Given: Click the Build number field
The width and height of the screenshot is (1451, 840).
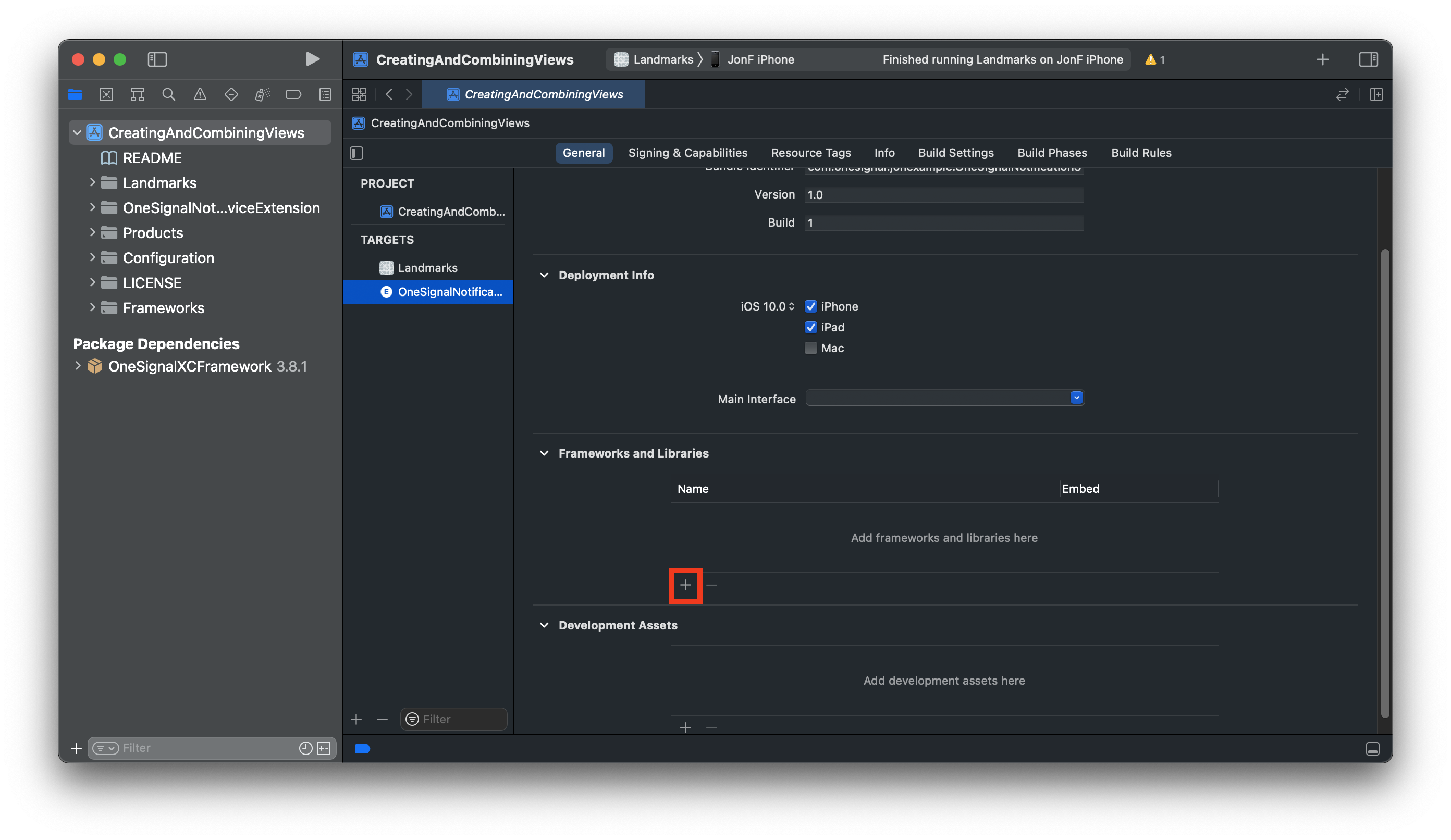Looking at the screenshot, I should [x=944, y=223].
